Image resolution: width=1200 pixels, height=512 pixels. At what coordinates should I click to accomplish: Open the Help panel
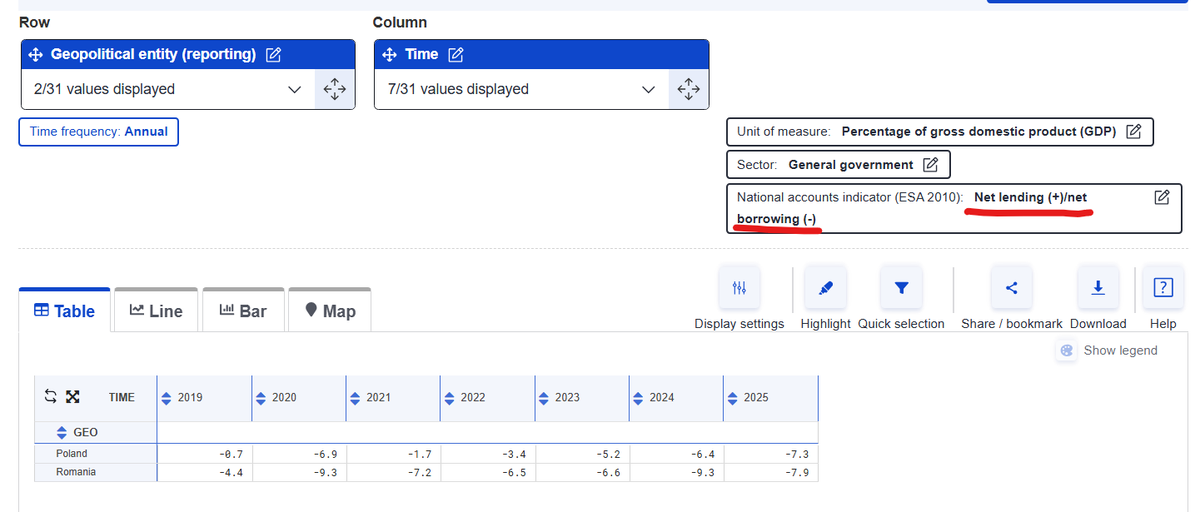coord(1163,288)
